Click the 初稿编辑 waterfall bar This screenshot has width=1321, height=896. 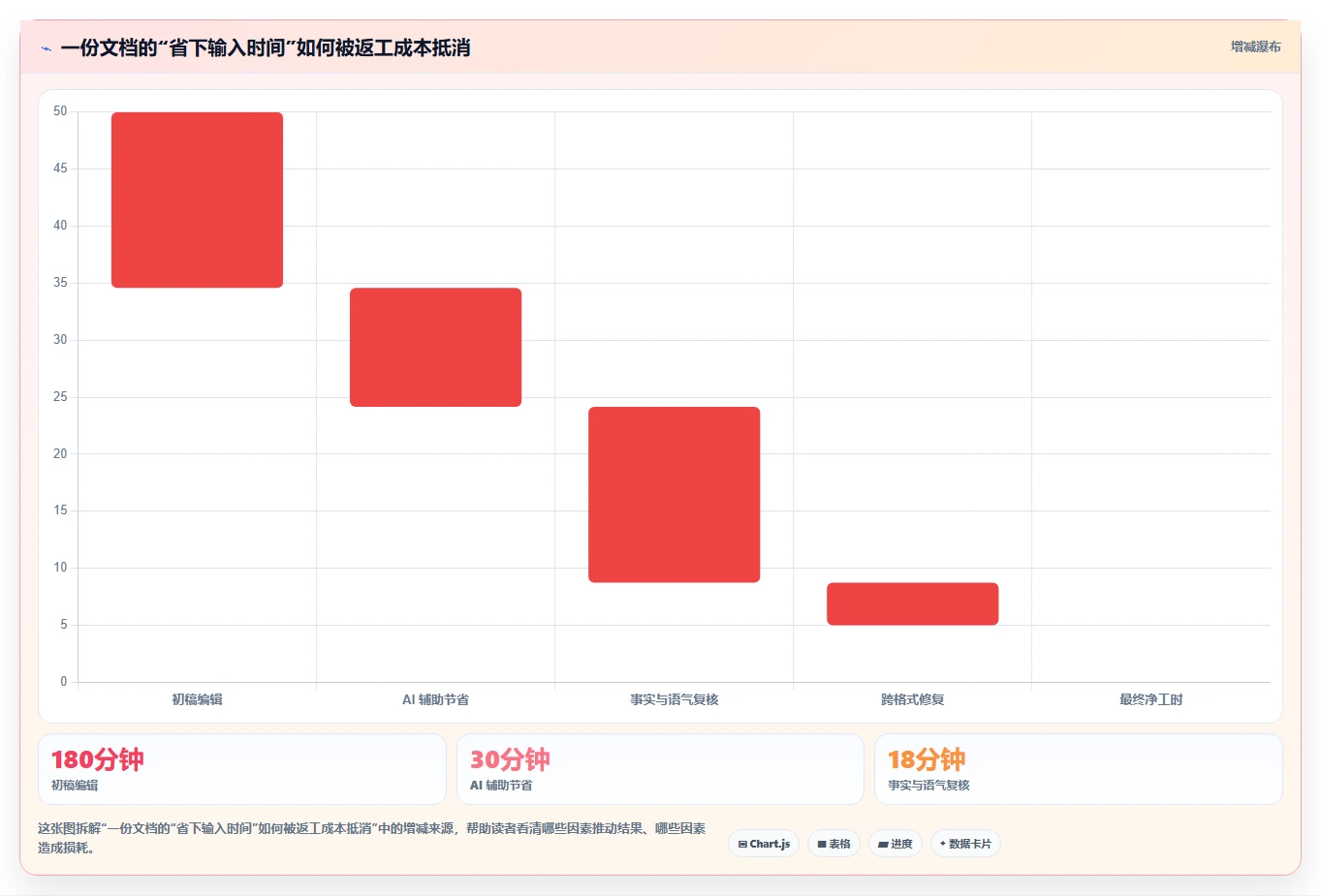[197, 200]
